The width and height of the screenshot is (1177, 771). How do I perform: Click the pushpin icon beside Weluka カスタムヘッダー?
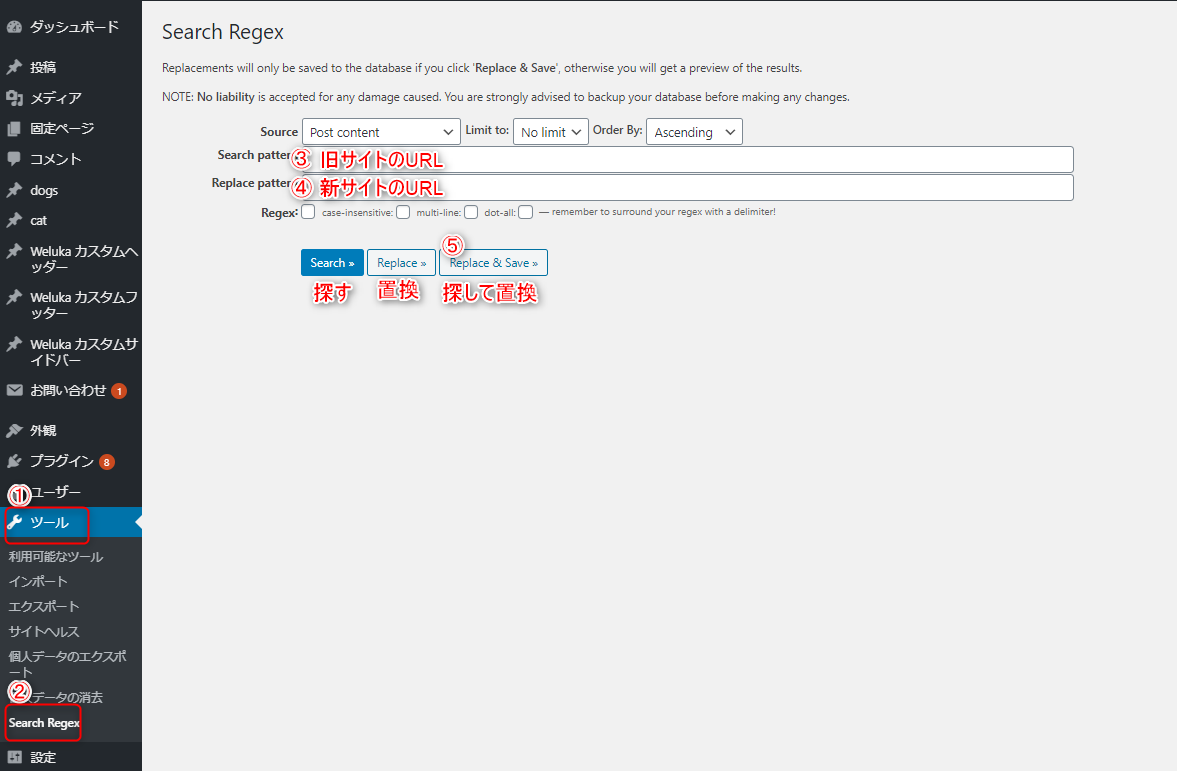pyautogui.click(x=14, y=251)
